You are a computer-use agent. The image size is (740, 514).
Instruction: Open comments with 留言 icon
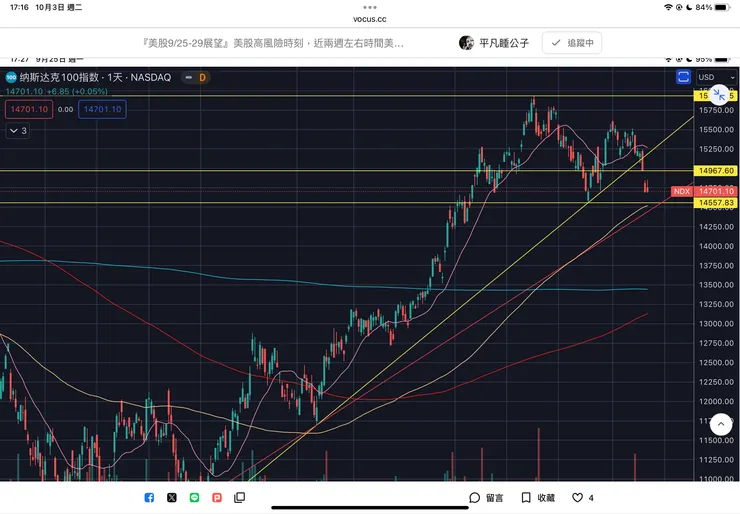click(x=486, y=497)
